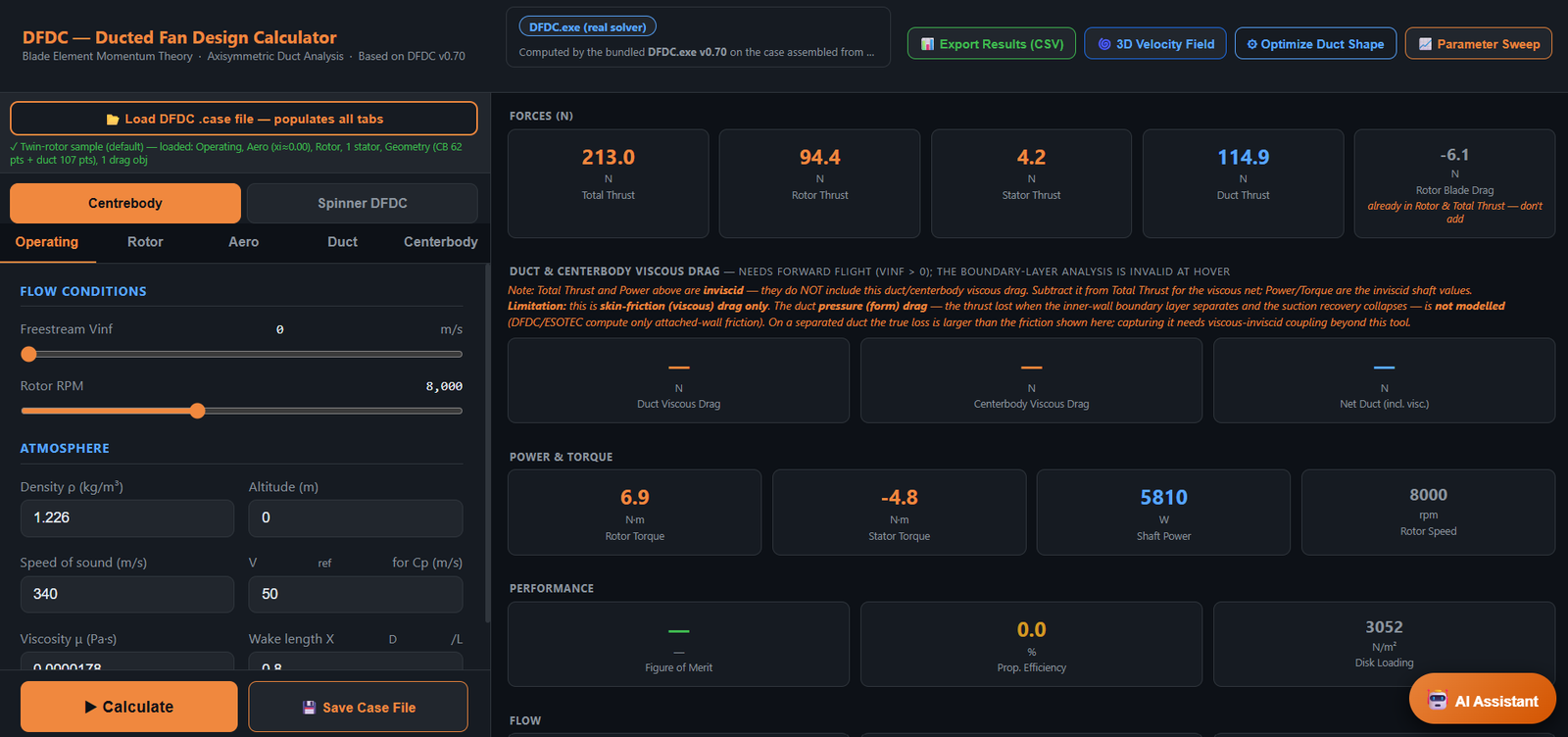Load a DFDC .case file

[244, 119]
